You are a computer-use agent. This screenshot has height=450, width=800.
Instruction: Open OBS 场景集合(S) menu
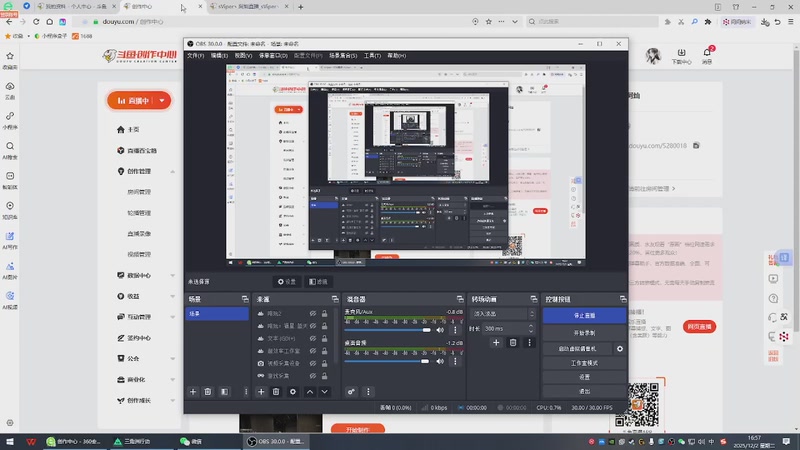tap(343, 56)
